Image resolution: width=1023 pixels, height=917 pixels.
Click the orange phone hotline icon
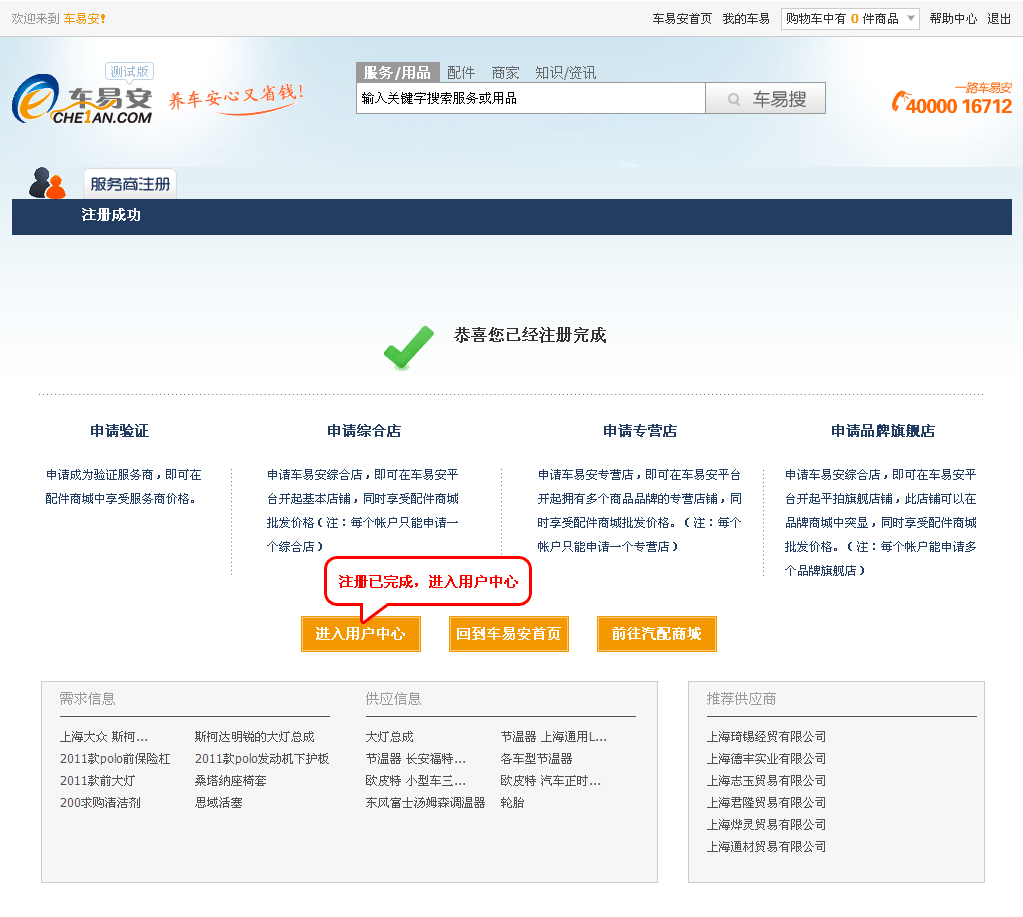pos(901,102)
